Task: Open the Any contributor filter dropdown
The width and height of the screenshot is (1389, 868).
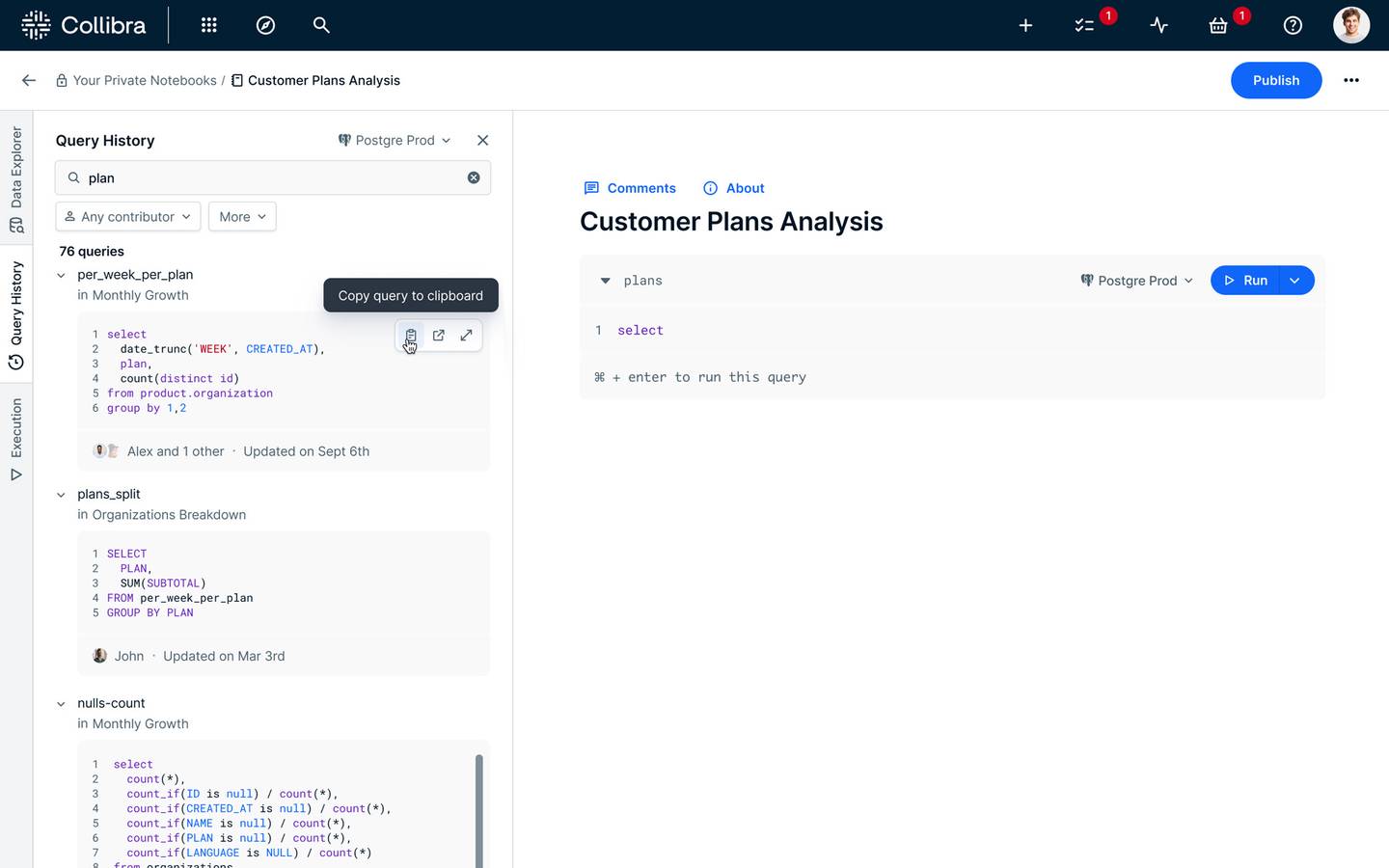Action: click(128, 217)
